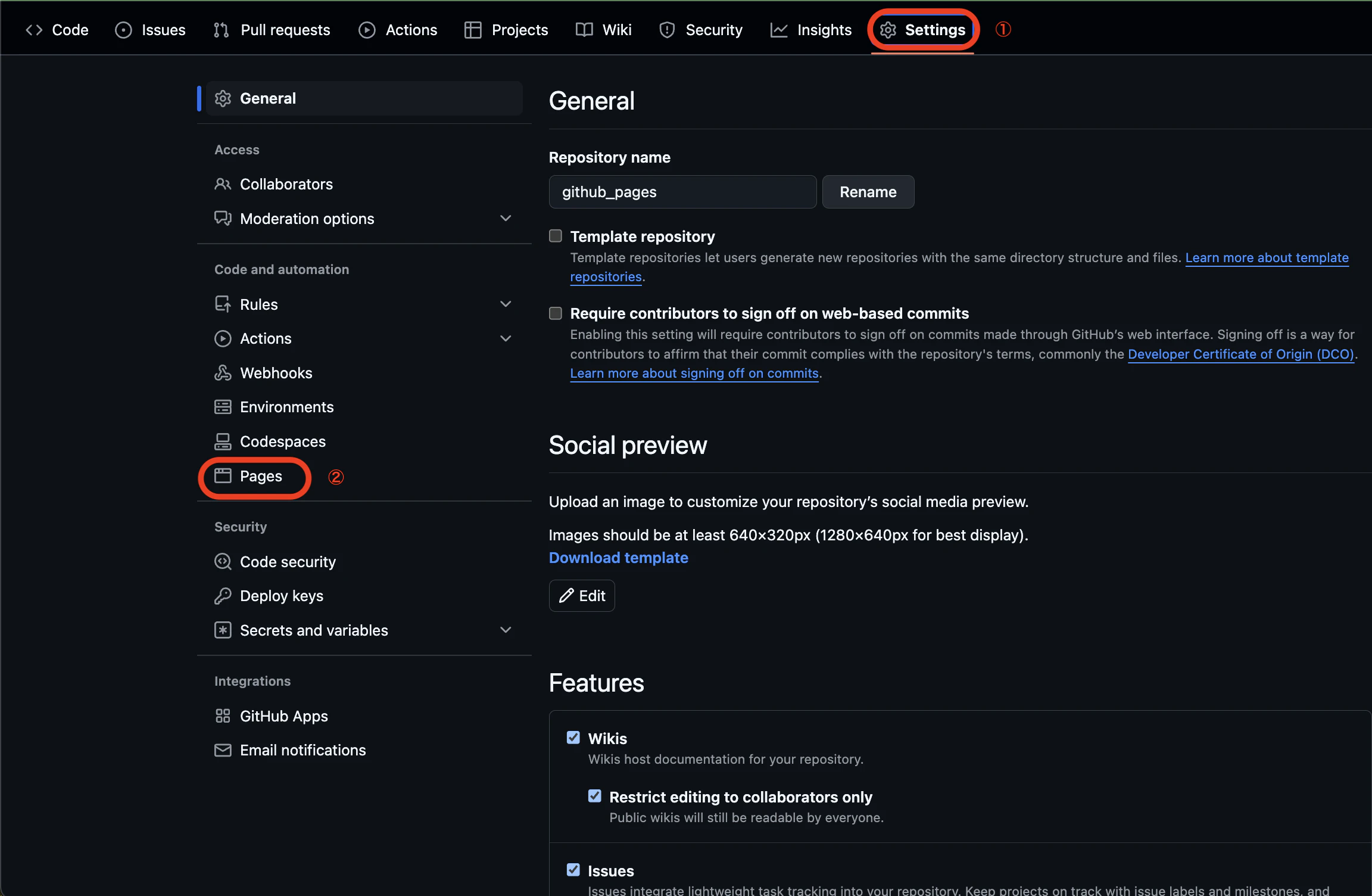Image resolution: width=1372 pixels, height=896 pixels.
Task: Click the Webhooks icon in sidebar
Action: [223, 373]
